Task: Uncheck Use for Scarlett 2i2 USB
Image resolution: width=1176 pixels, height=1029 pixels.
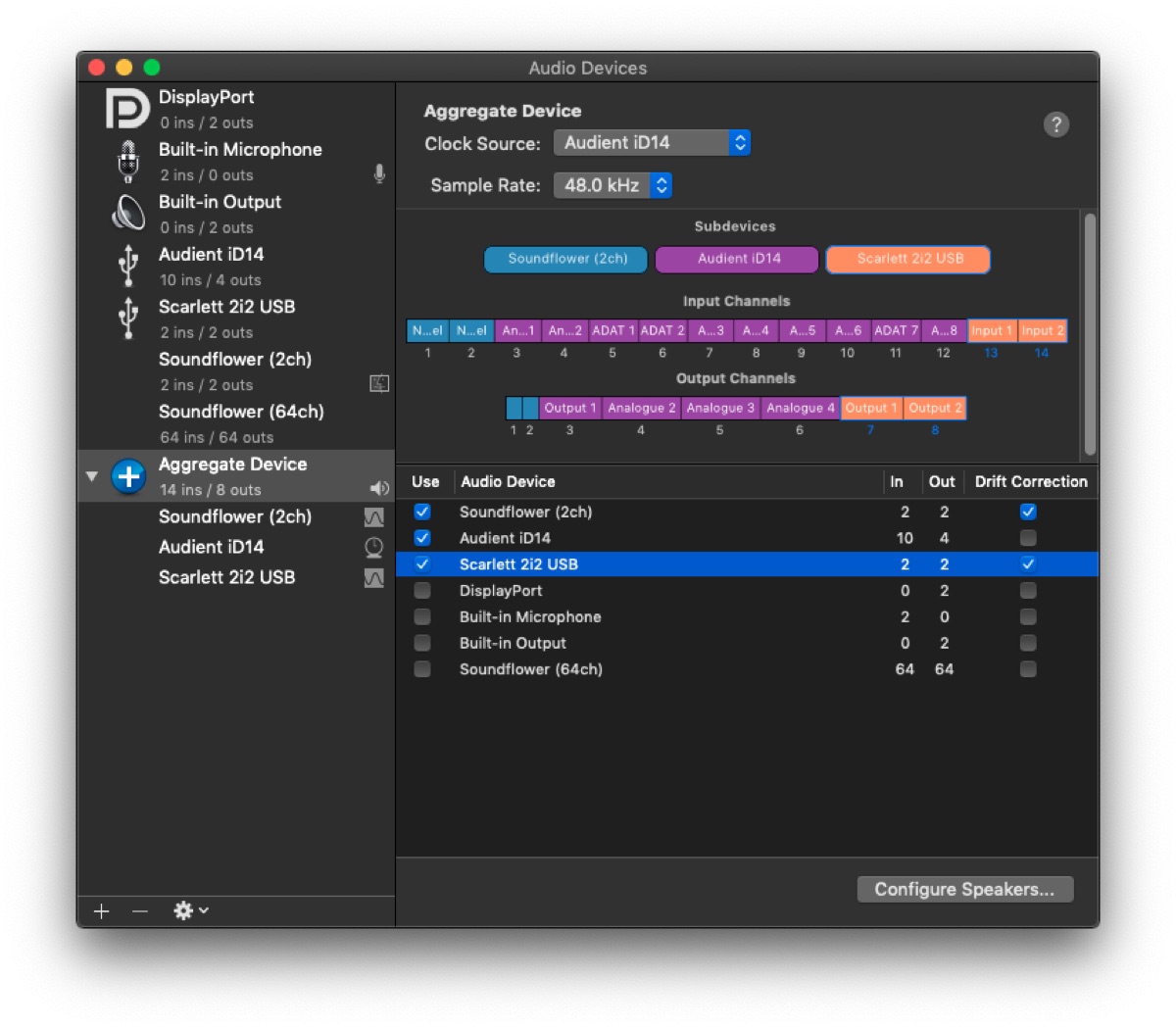Action: click(x=422, y=564)
